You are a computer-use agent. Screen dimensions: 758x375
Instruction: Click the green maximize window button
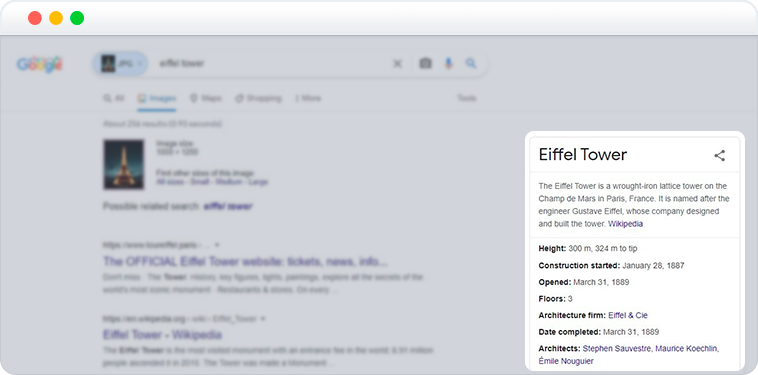[77, 18]
